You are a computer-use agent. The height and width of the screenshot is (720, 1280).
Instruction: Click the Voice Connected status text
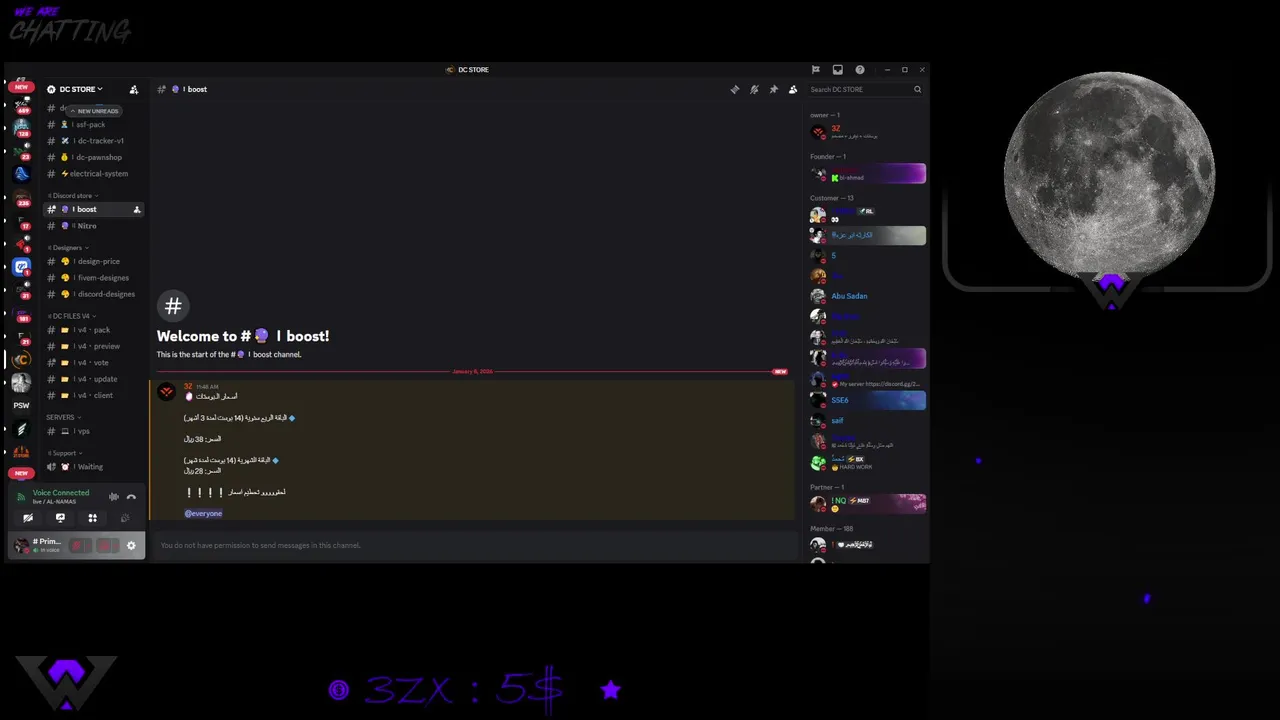(60, 492)
